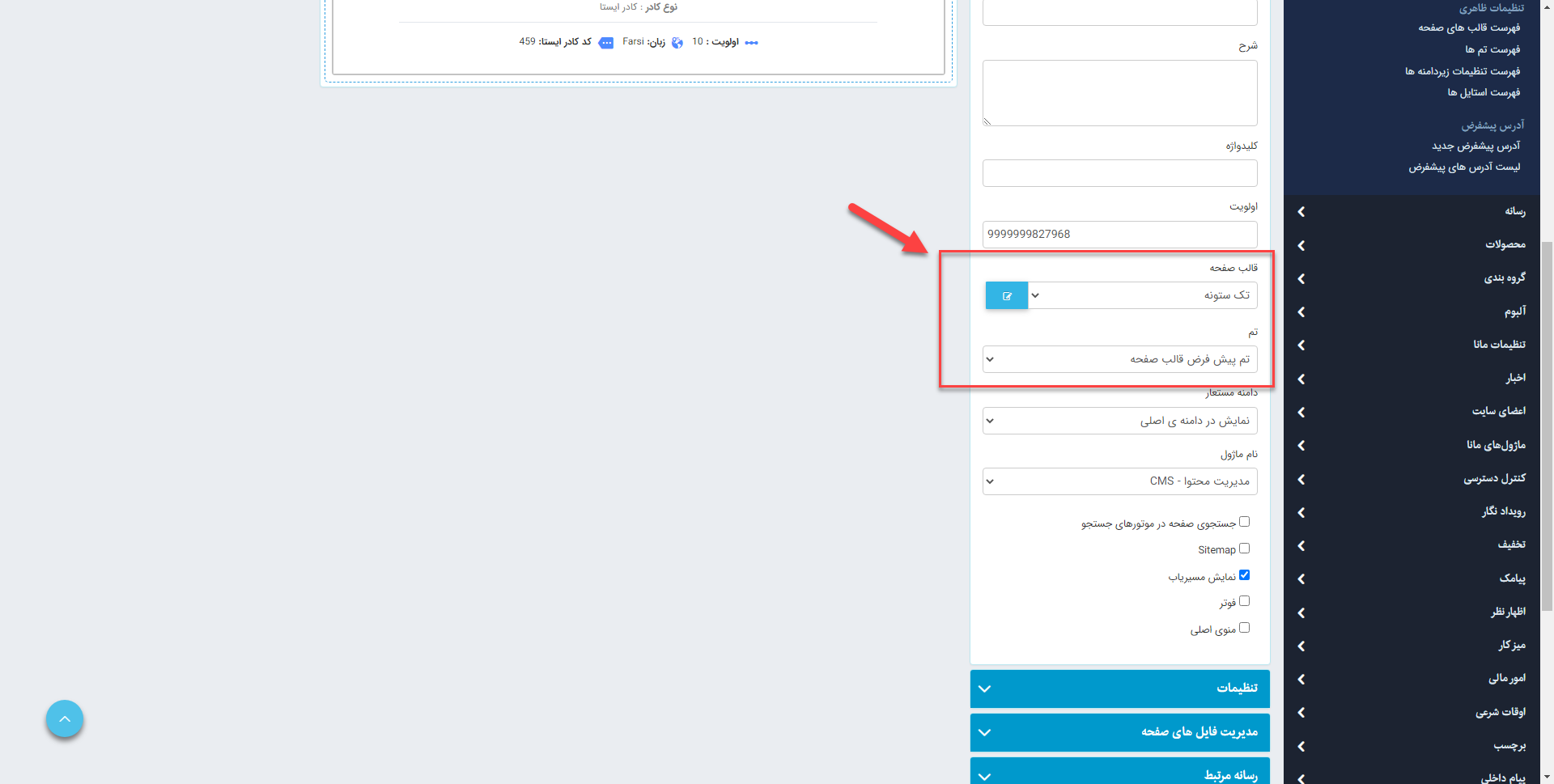Viewport: 1554px width, 784px height.
Task: Click the globe icon beside Farsi language
Action: pos(677,43)
